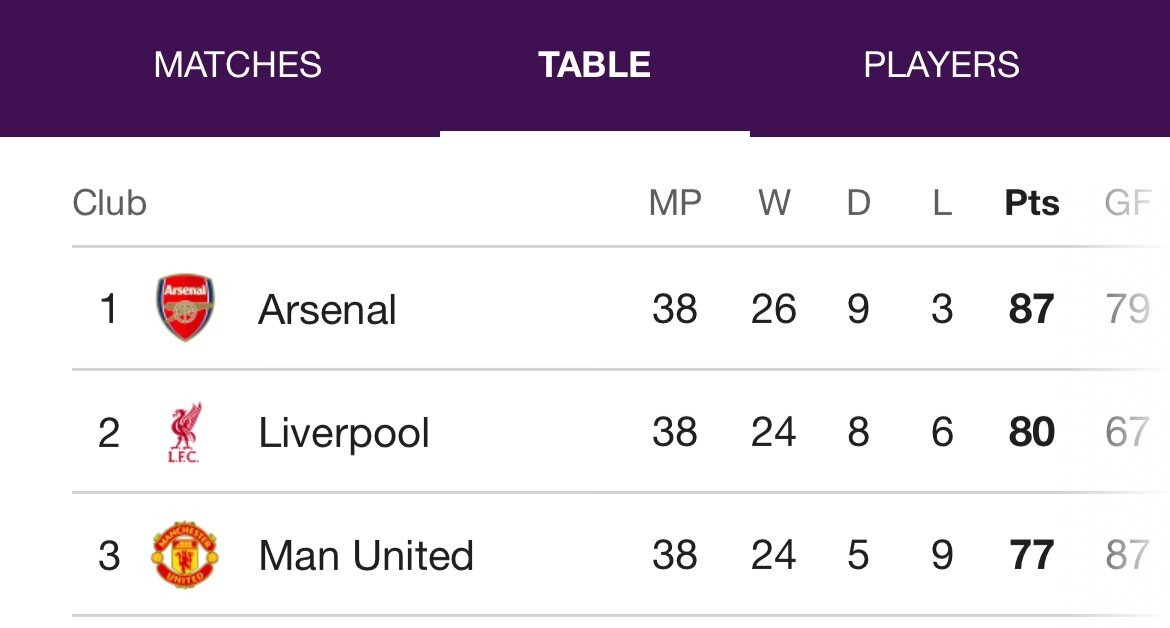Open the Liverpool team name link
The height and width of the screenshot is (628, 1170).
click(343, 433)
